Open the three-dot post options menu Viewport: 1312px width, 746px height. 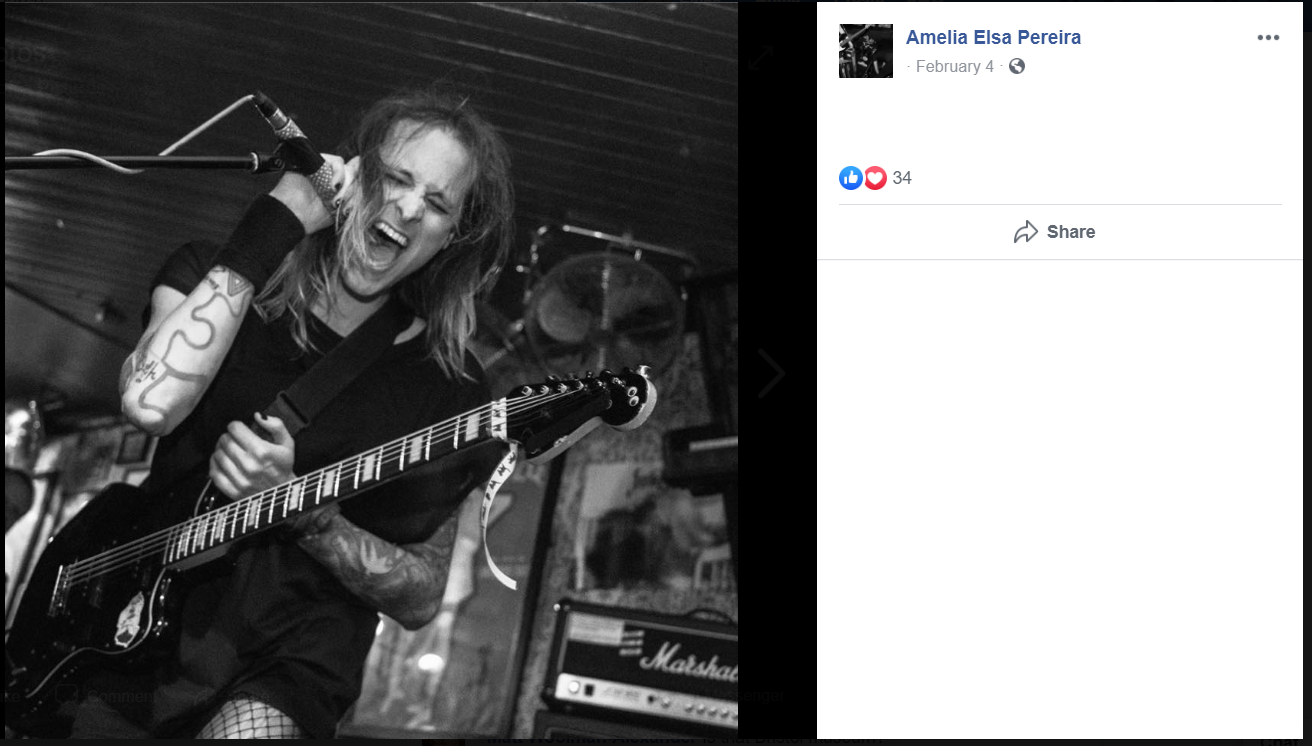tap(1268, 38)
